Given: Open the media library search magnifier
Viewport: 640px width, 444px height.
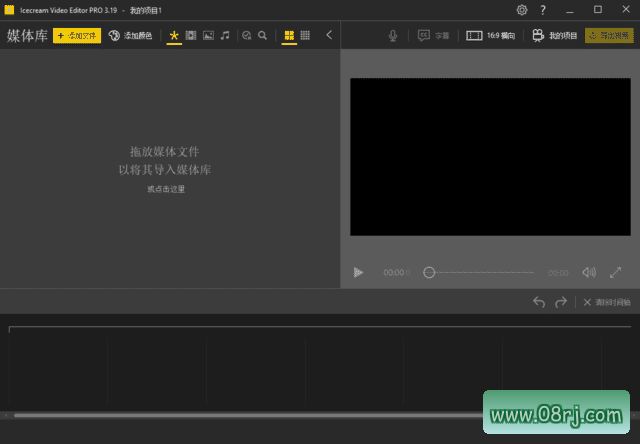Looking at the screenshot, I should point(262,36).
